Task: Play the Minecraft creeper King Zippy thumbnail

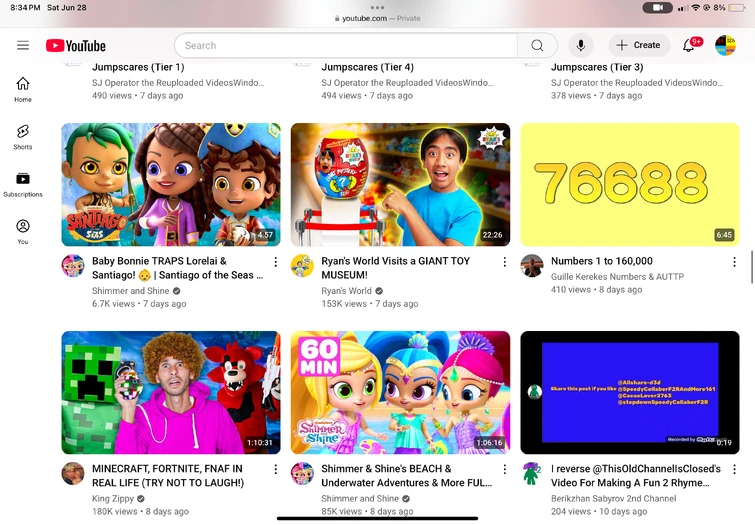Action: pyautogui.click(x=171, y=392)
